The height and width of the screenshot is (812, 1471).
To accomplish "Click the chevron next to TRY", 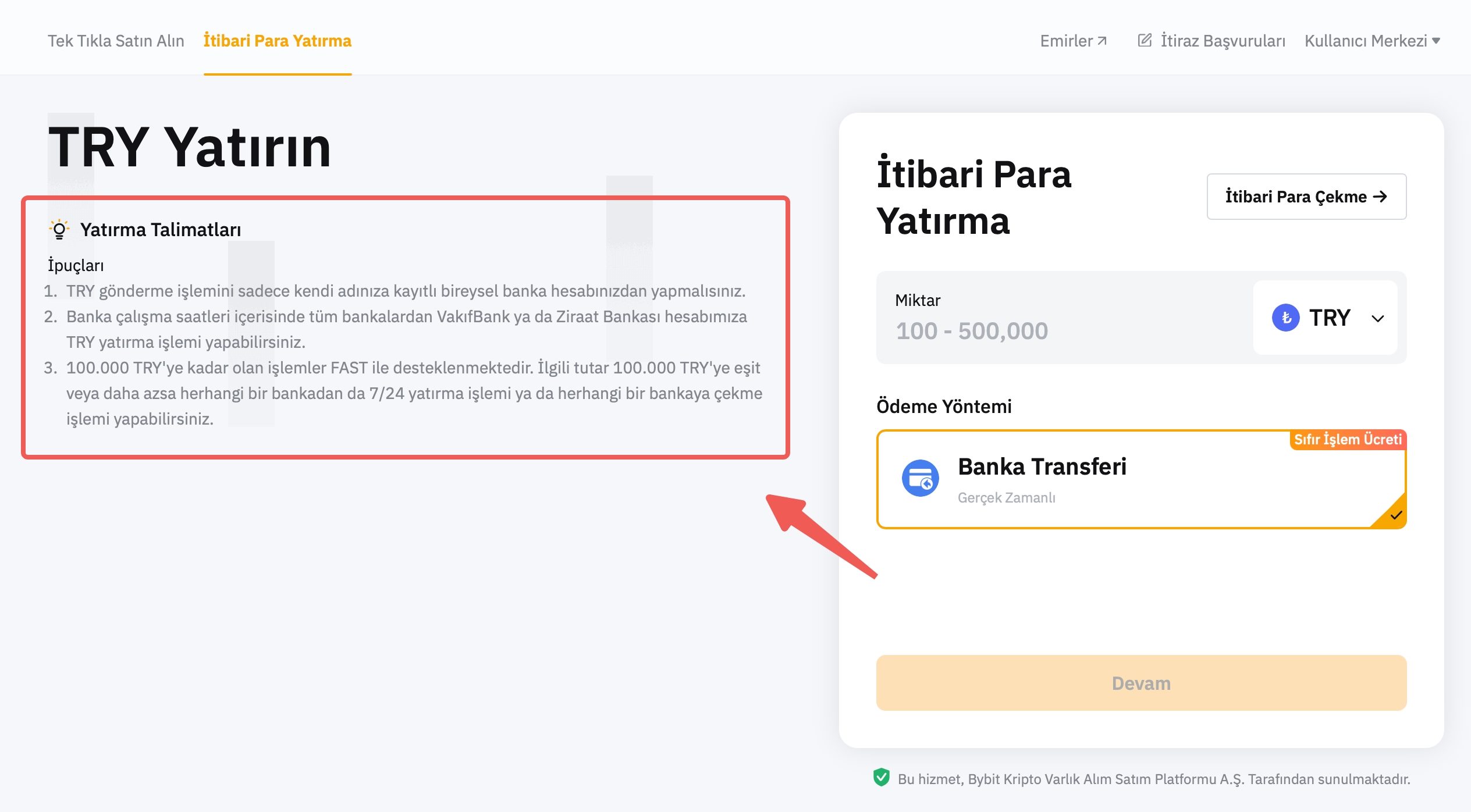I will [1377, 319].
